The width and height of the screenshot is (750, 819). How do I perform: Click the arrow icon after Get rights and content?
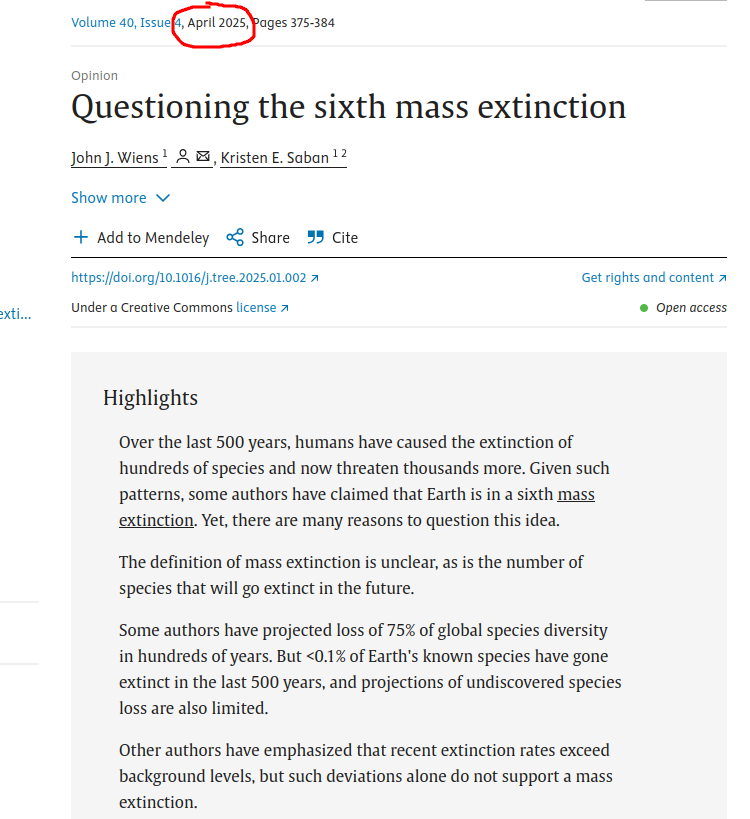point(722,279)
